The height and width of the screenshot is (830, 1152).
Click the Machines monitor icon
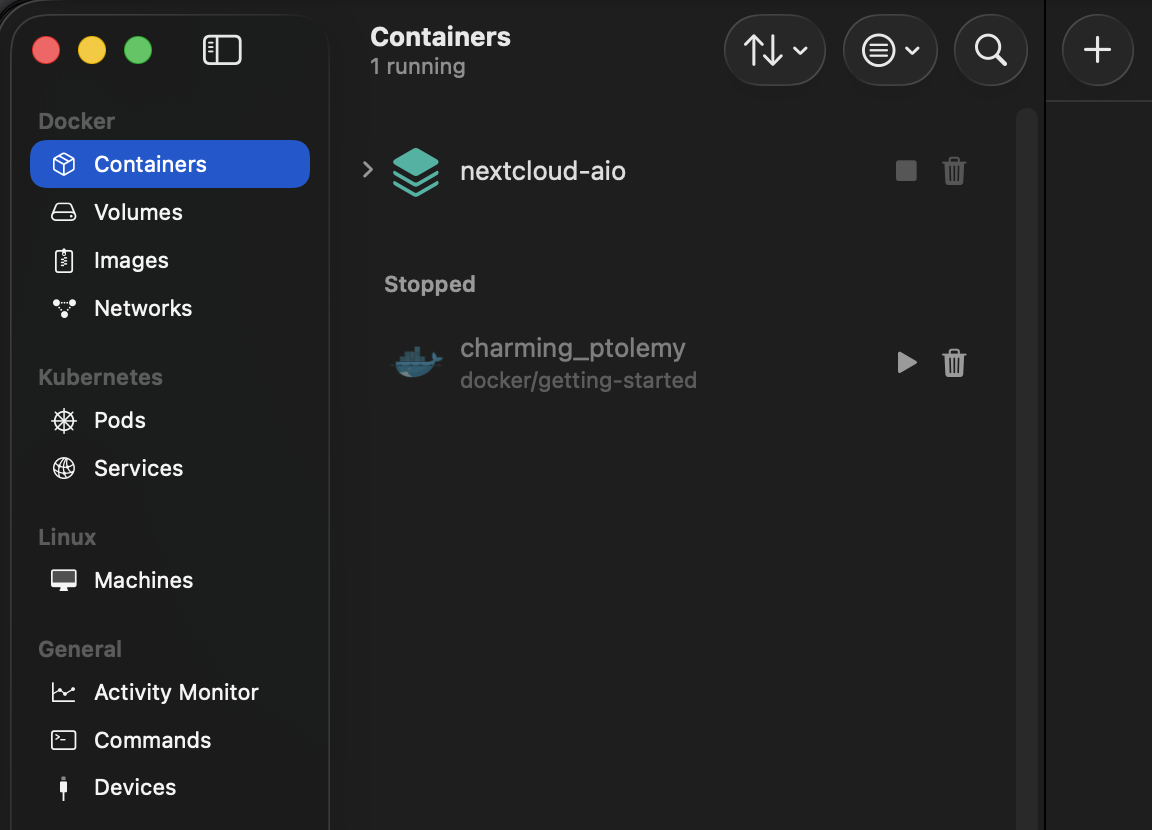coord(64,580)
